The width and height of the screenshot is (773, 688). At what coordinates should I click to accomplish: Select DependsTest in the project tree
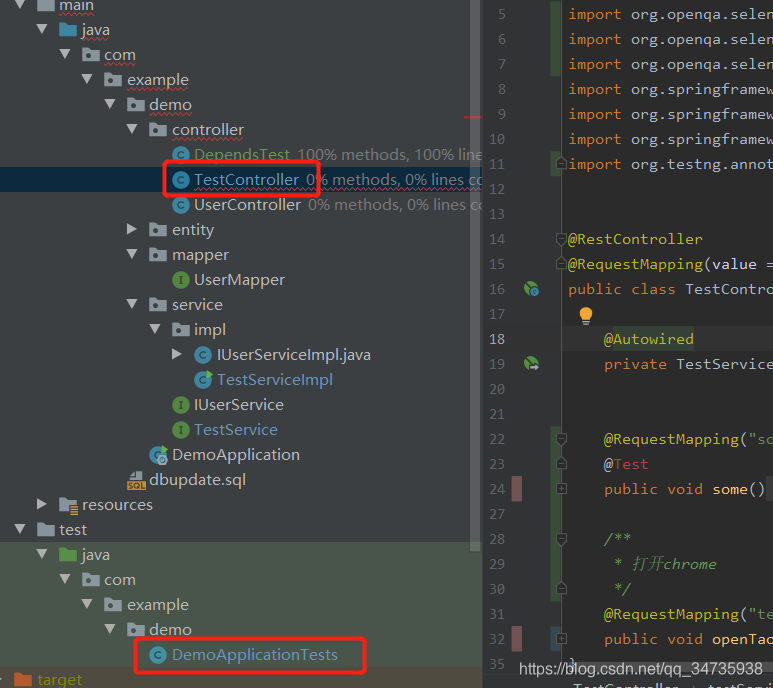[242, 155]
